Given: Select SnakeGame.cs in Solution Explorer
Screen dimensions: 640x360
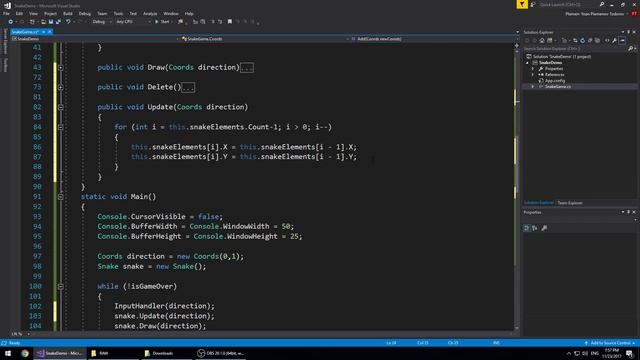Looking at the screenshot, I should point(558,87).
